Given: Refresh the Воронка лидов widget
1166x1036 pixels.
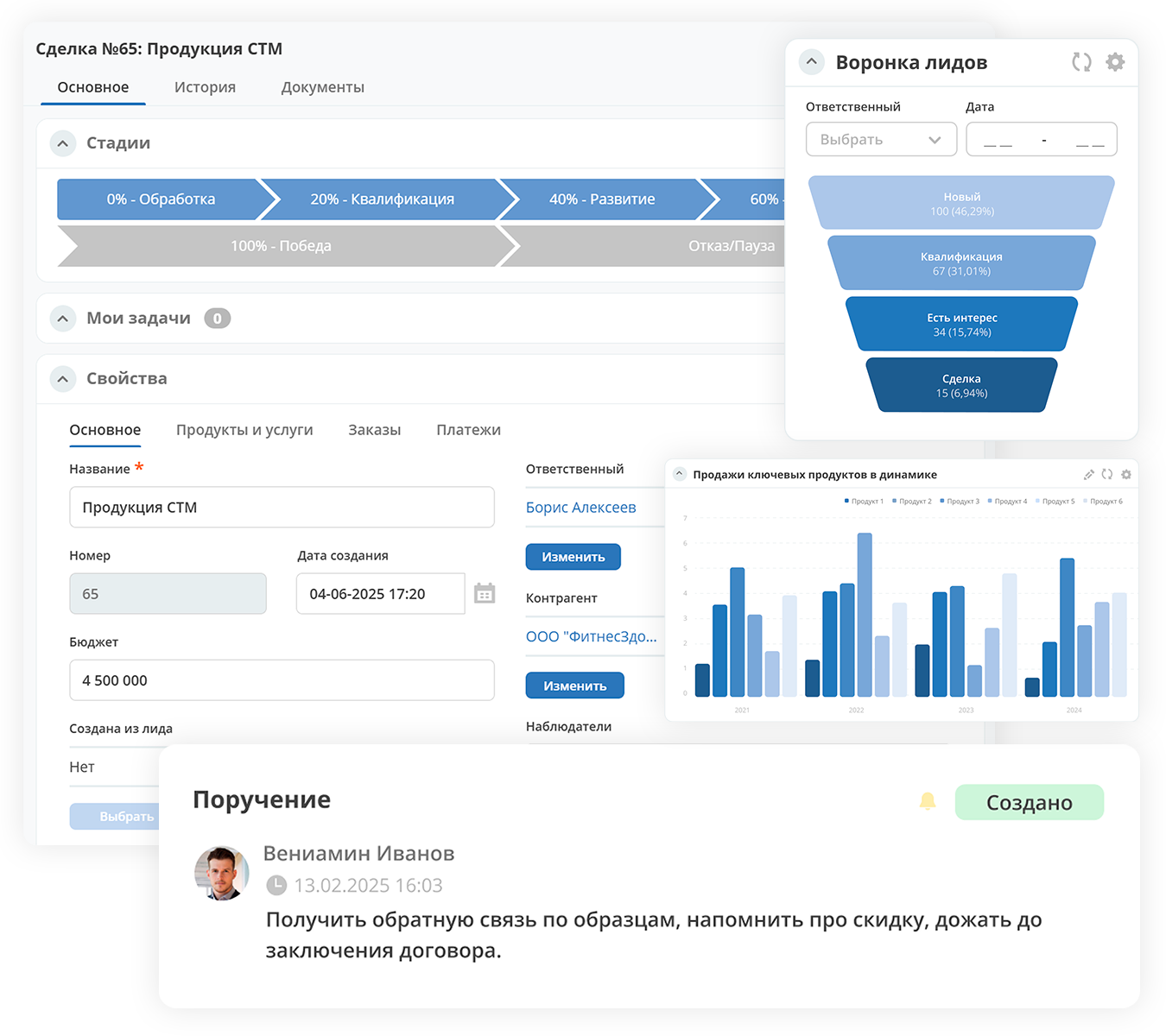Looking at the screenshot, I should point(1081,62).
